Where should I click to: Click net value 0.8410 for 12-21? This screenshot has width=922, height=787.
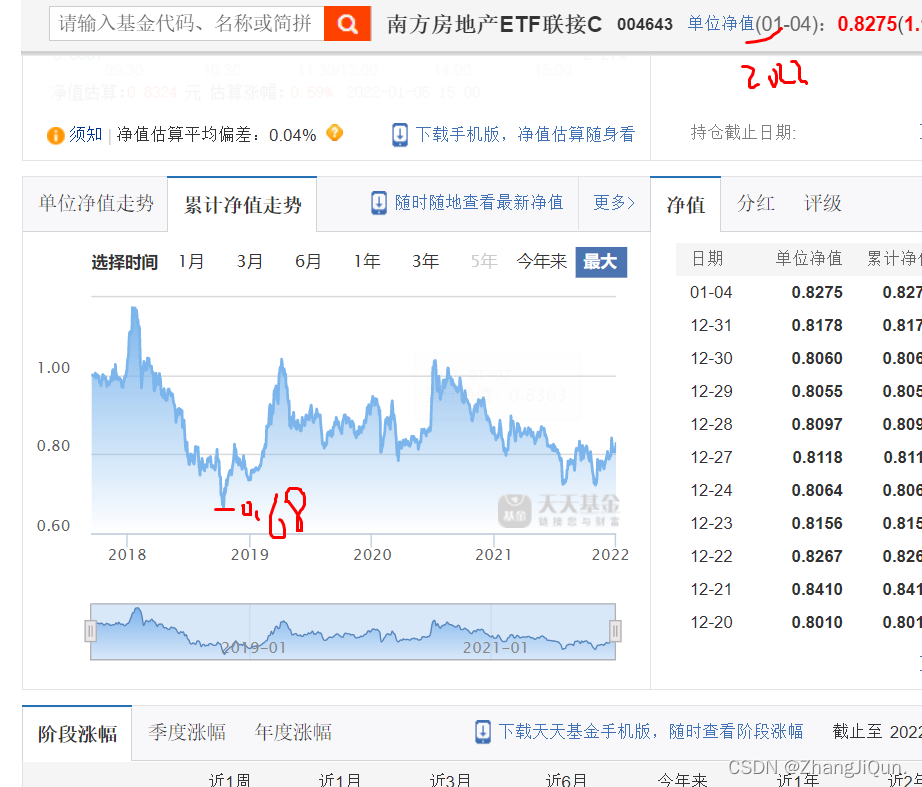coord(817,589)
